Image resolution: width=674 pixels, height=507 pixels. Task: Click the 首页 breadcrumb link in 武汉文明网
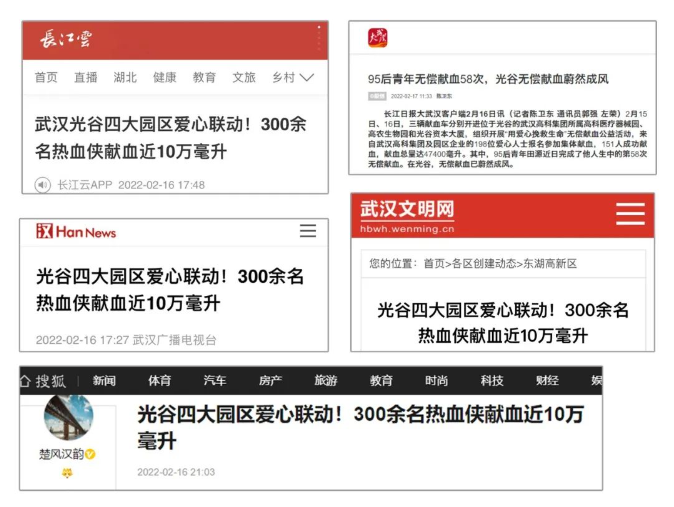coord(434,263)
